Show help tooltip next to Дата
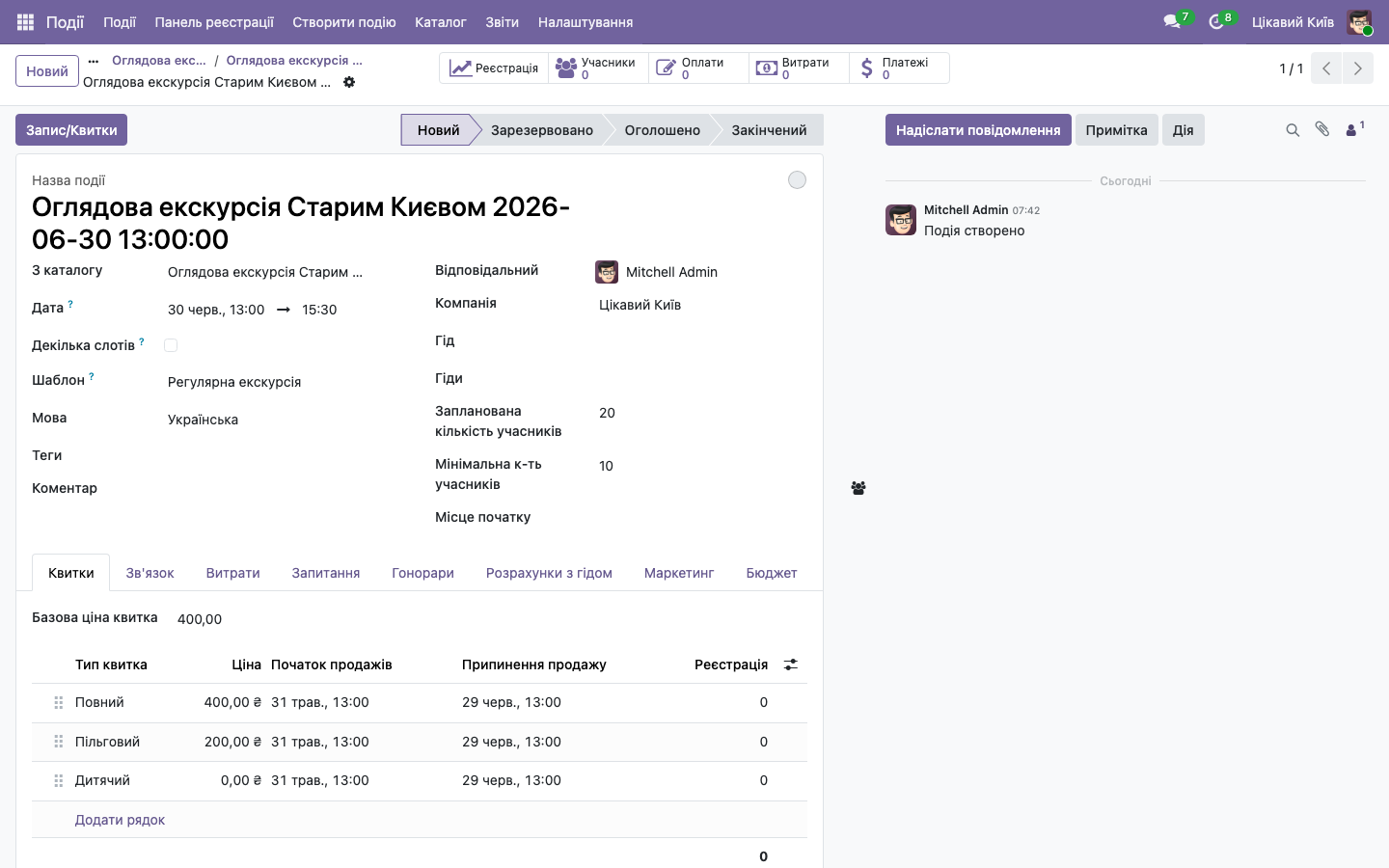 point(70,304)
